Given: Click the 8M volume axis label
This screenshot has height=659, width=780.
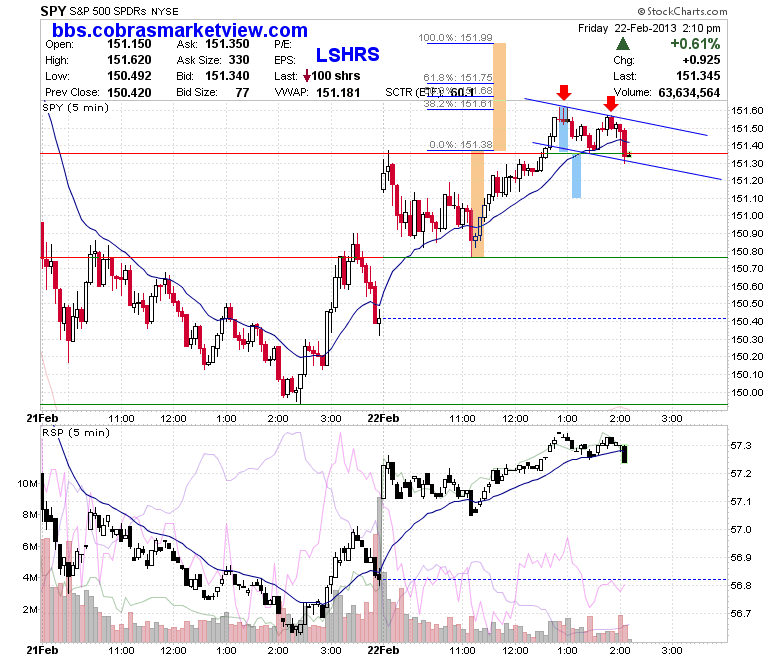Looking at the screenshot, I should coord(30,514).
